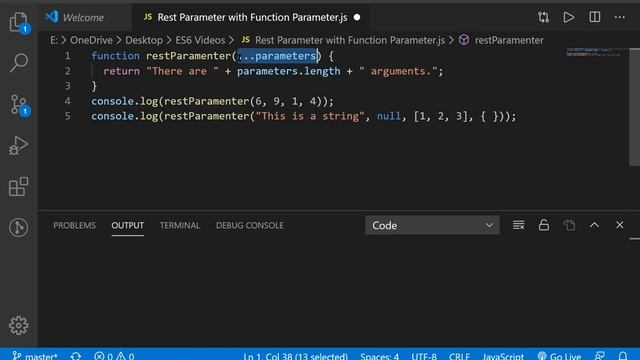Open the notifications bell in status bar
640x360 pixels.
click(623, 356)
